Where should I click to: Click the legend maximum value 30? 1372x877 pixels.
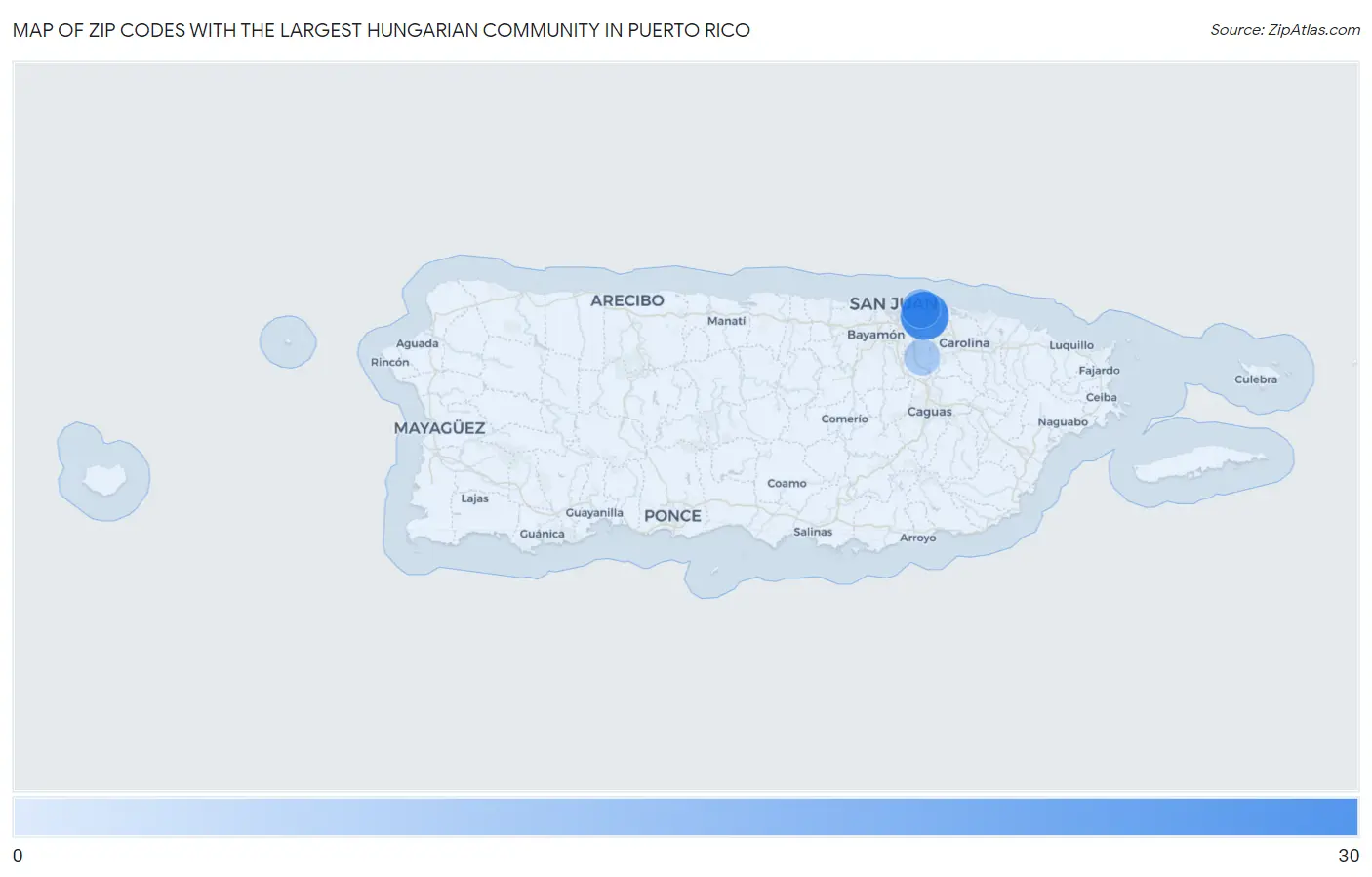[x=1348, y=857]
